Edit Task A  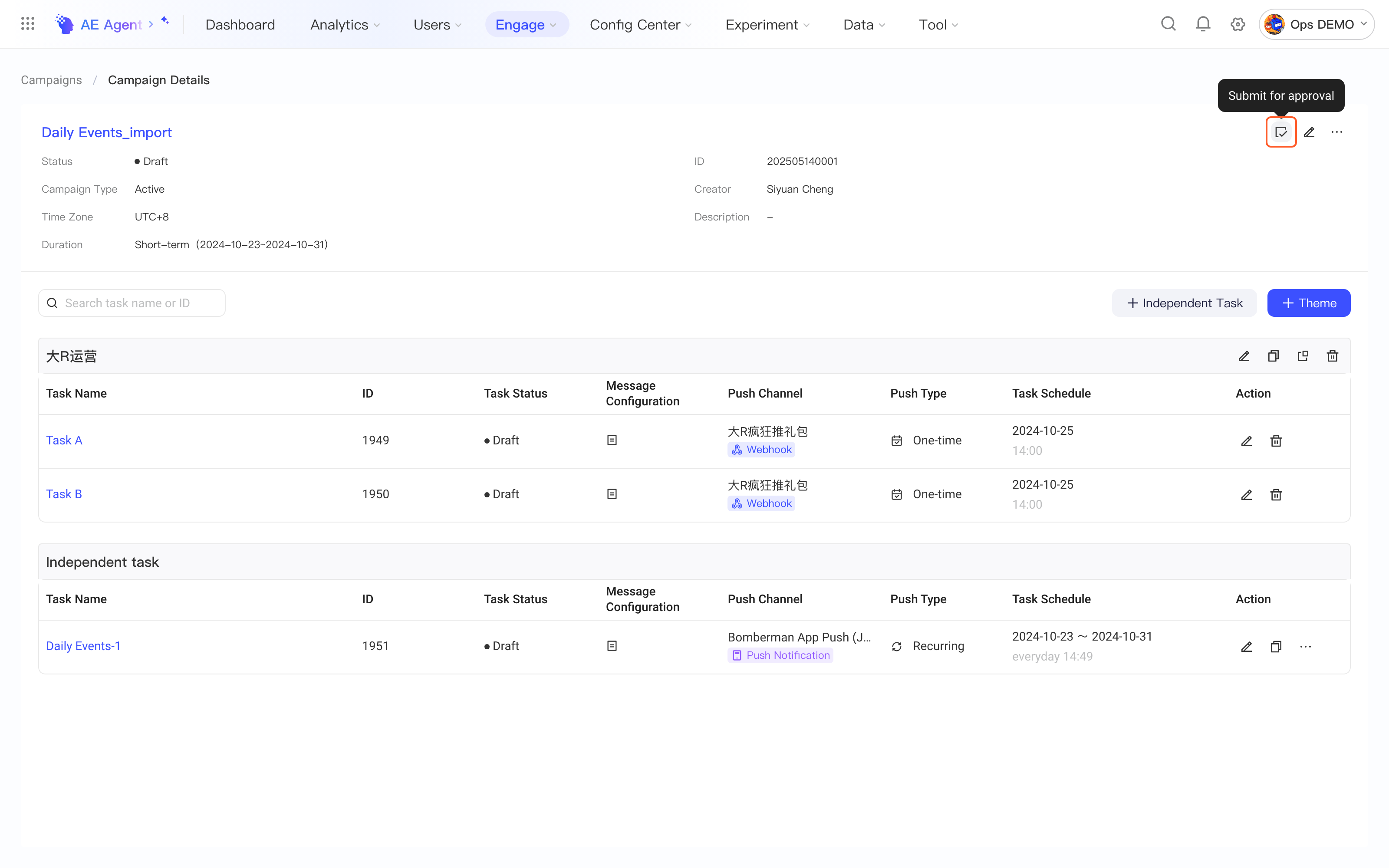pyautogui.click(x=1246, y=441)
